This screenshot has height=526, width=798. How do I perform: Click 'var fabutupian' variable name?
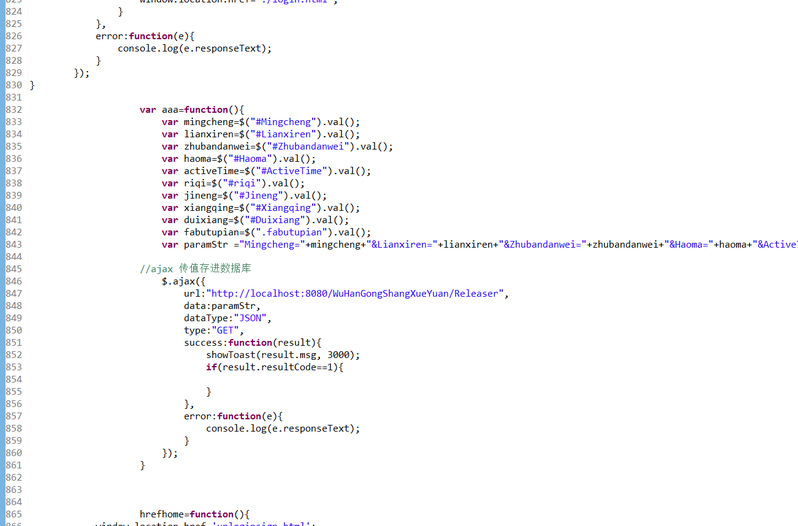pos(211,232)
